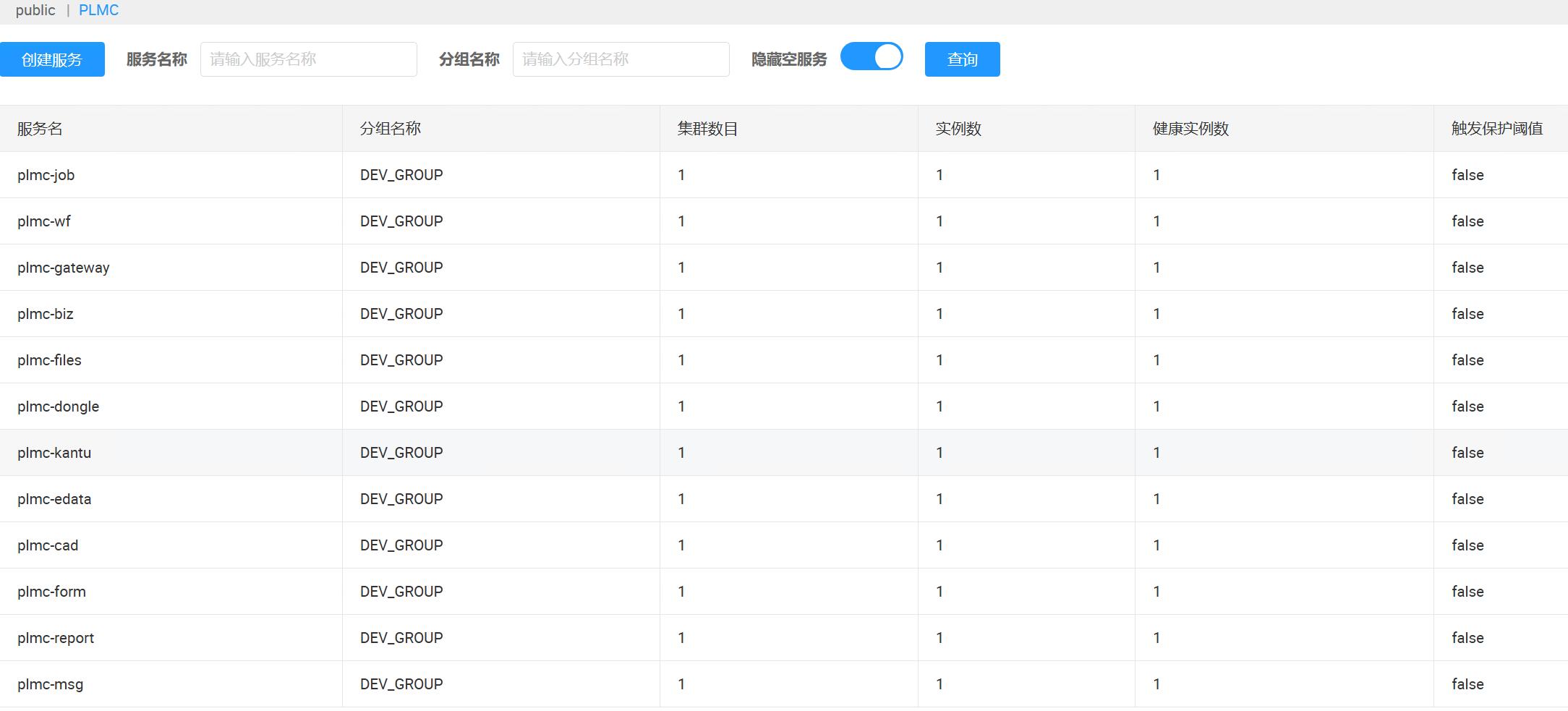The height and width of the screenshot is (711, 1568).
Task: Switch to the public namespace tab
Action: tap(35, 10)
